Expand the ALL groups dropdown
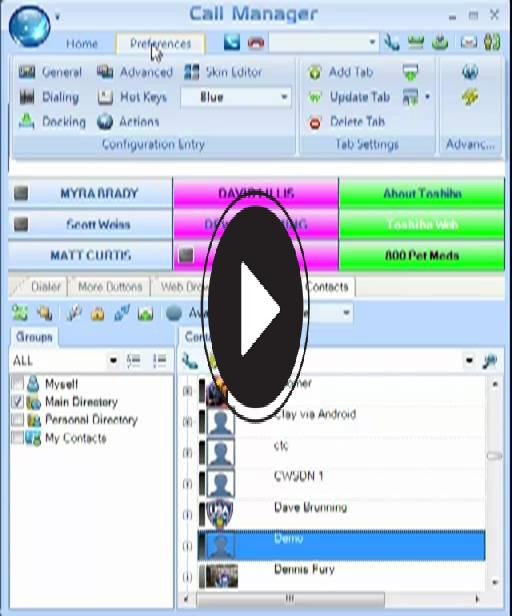The height and width of the screenshot is (616, 512). pyautogui.click(x=64, y=360)
